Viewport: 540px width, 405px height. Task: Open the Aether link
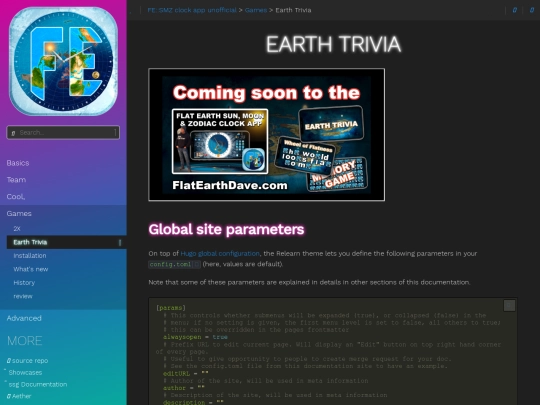coord(19,396)
